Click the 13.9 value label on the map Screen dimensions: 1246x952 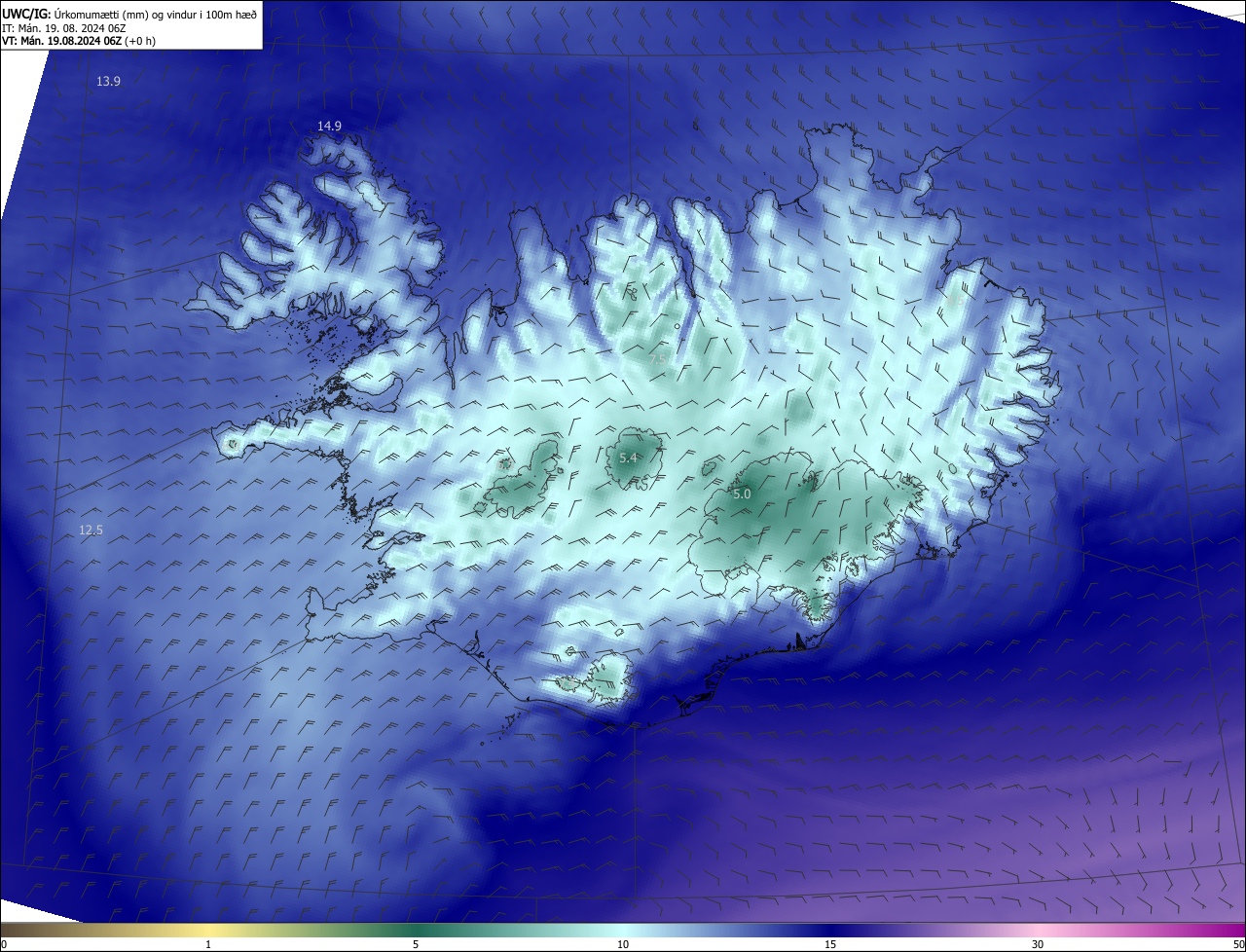(108, 82)
